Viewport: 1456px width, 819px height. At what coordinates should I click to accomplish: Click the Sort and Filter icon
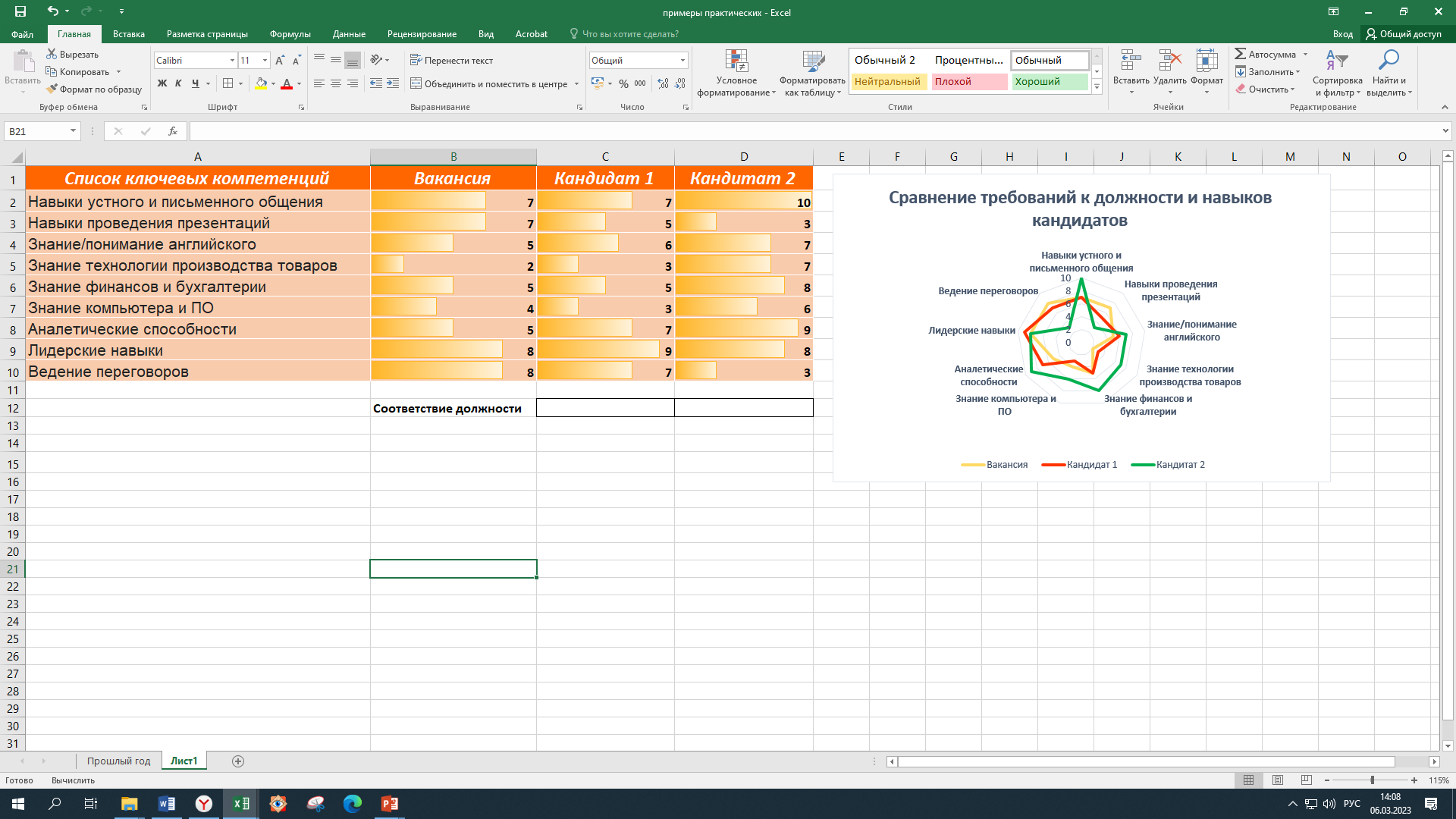1337,61
